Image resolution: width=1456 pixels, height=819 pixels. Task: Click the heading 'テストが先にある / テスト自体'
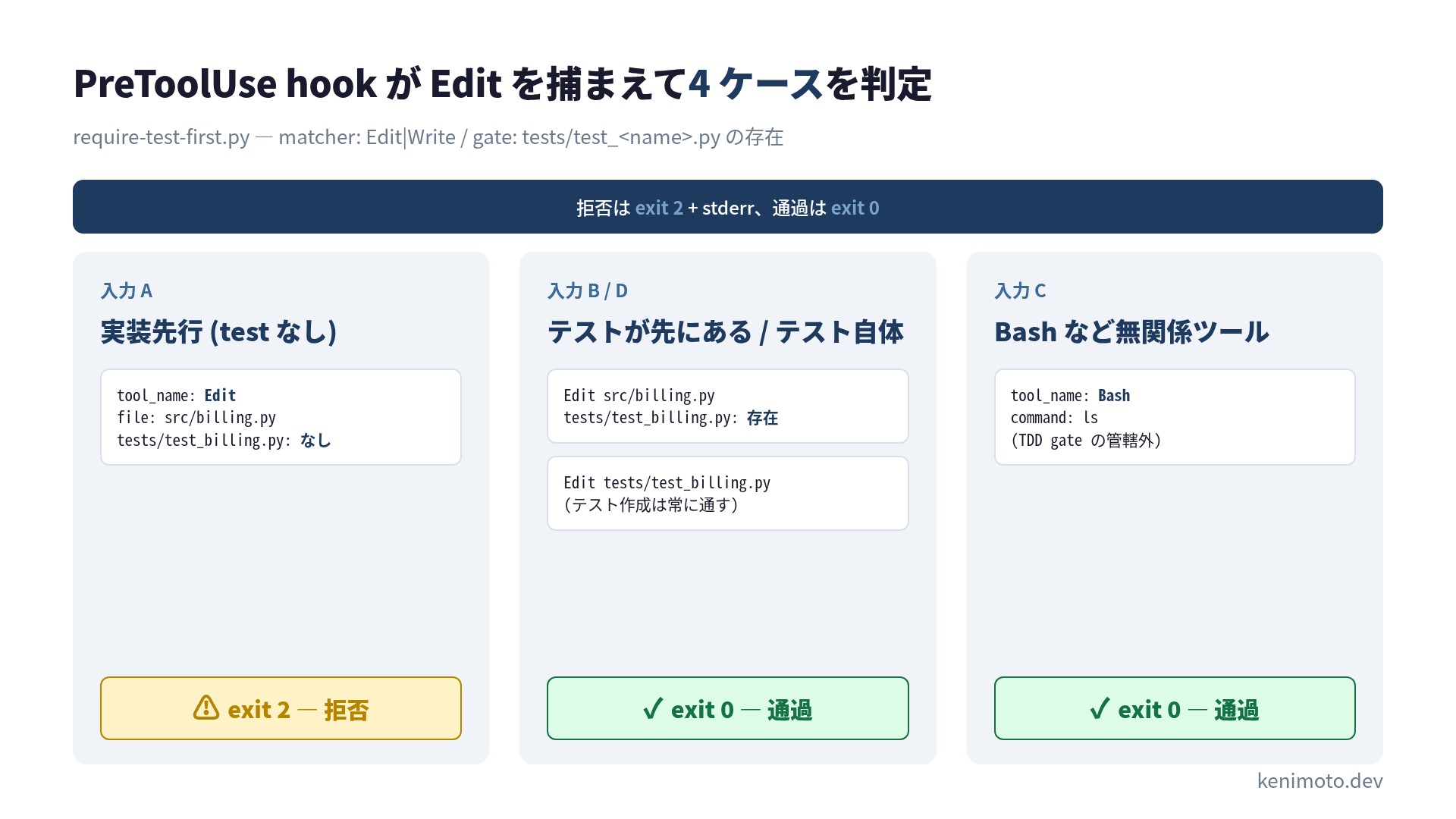[x=726, y=331]
